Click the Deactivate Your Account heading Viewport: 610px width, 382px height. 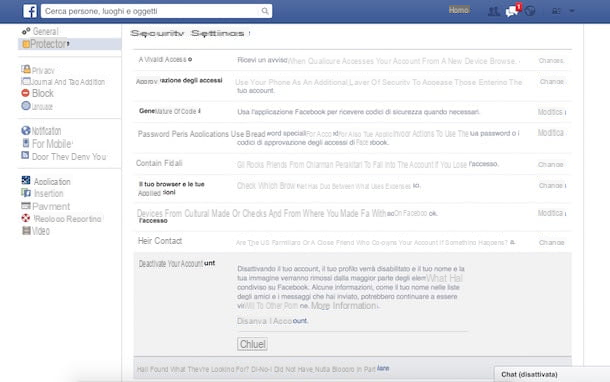tap(177, 263)
